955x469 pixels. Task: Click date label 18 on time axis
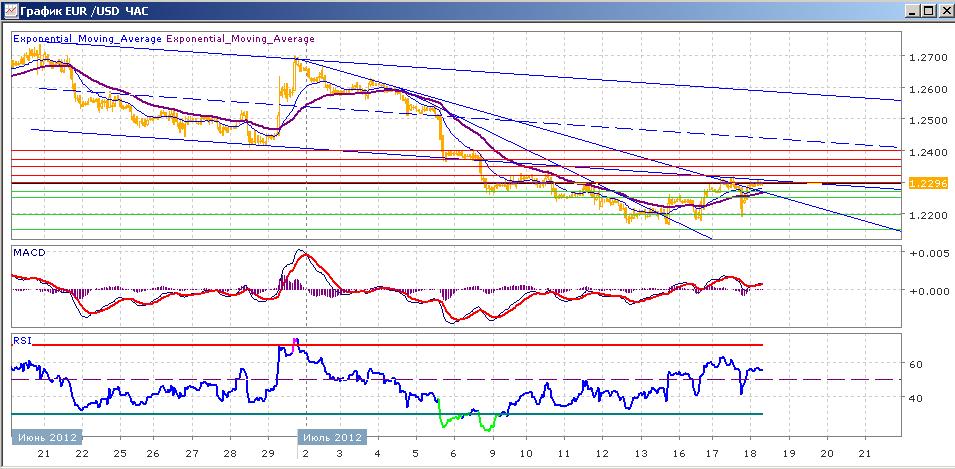(751, 454)
